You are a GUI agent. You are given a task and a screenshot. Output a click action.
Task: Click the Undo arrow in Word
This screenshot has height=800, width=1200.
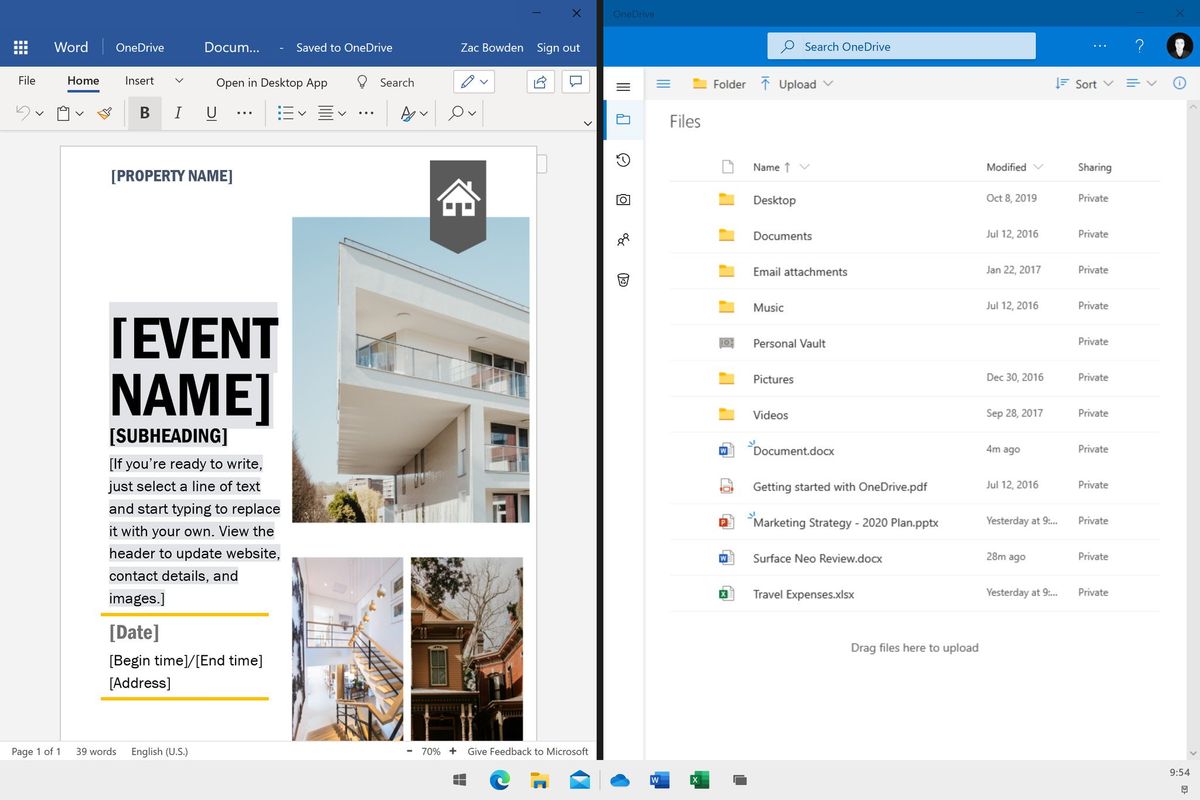click(x=23, y=113)
